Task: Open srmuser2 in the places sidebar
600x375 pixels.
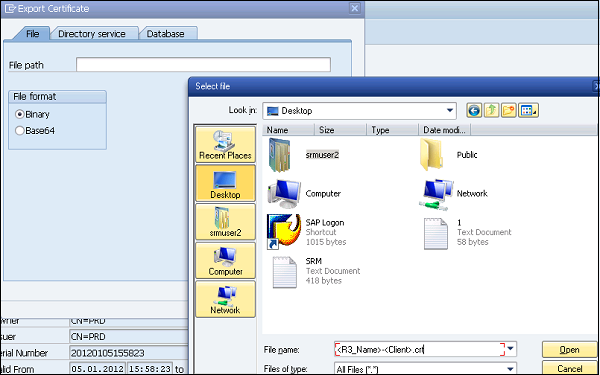Action: click(x=225, y=222)
